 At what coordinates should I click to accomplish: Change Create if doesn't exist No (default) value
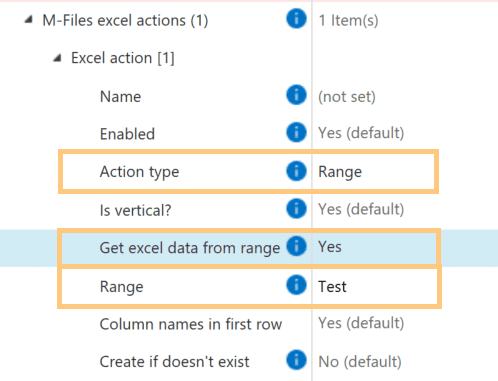pyautogui.click(x=360, y=362)
